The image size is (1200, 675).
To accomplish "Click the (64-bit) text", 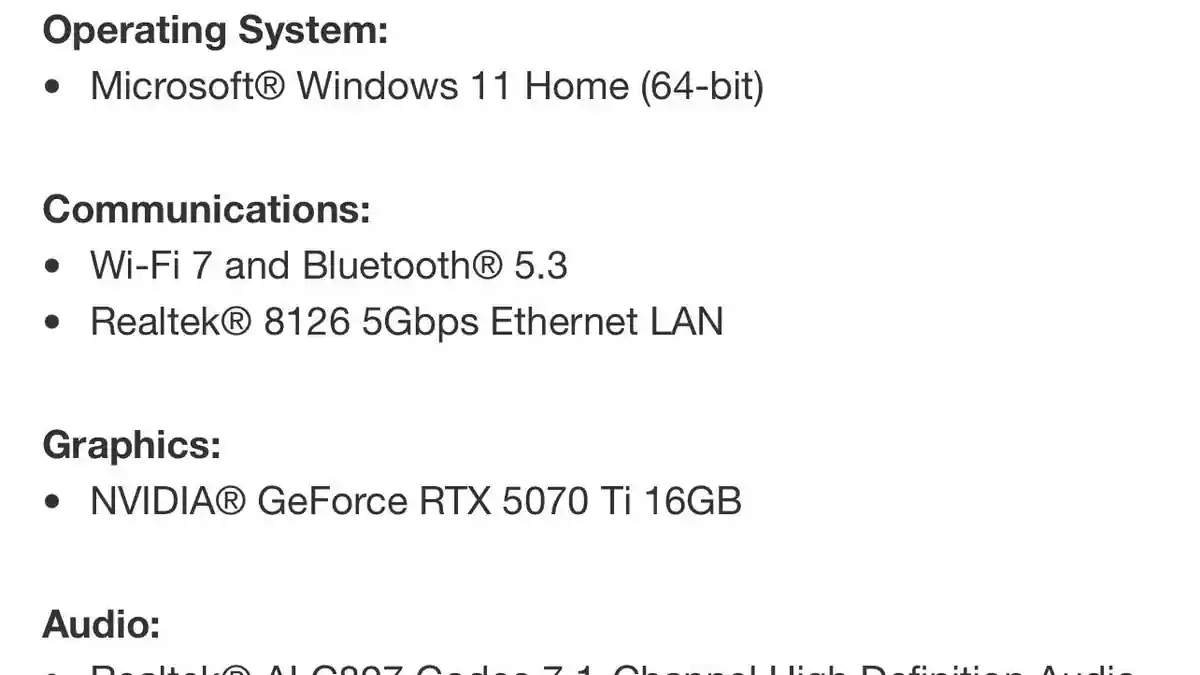I will point(701,86).
